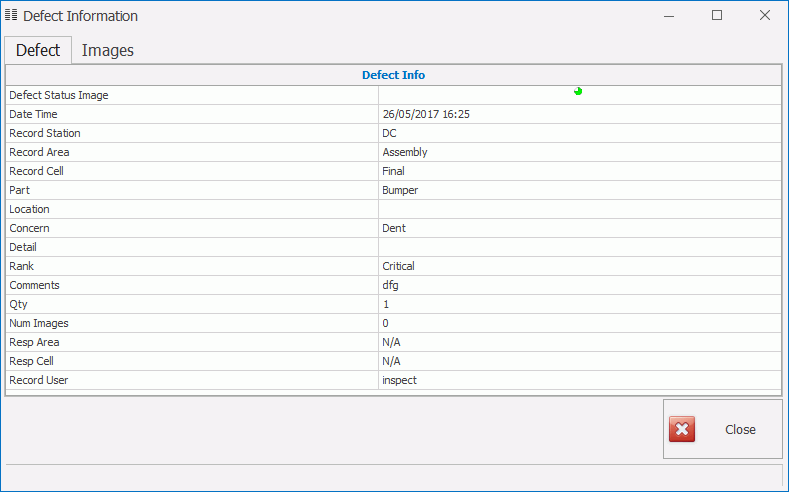The height and width of the screenshot is (492, 789).
Task: Select the Concern value Dent
Action: coord(394,228)
